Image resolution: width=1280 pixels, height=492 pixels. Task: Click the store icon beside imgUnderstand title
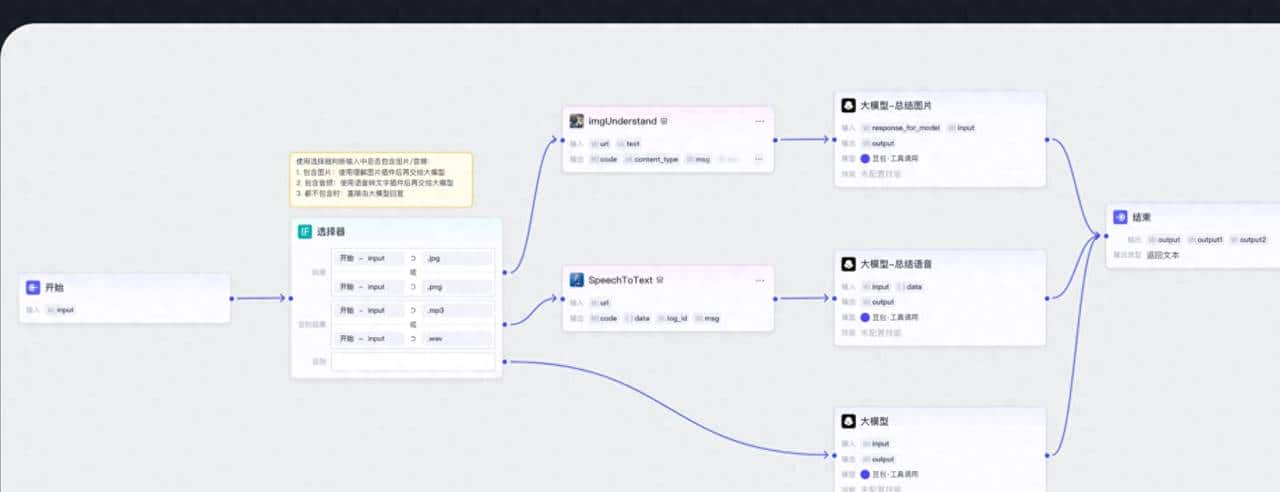664,121
